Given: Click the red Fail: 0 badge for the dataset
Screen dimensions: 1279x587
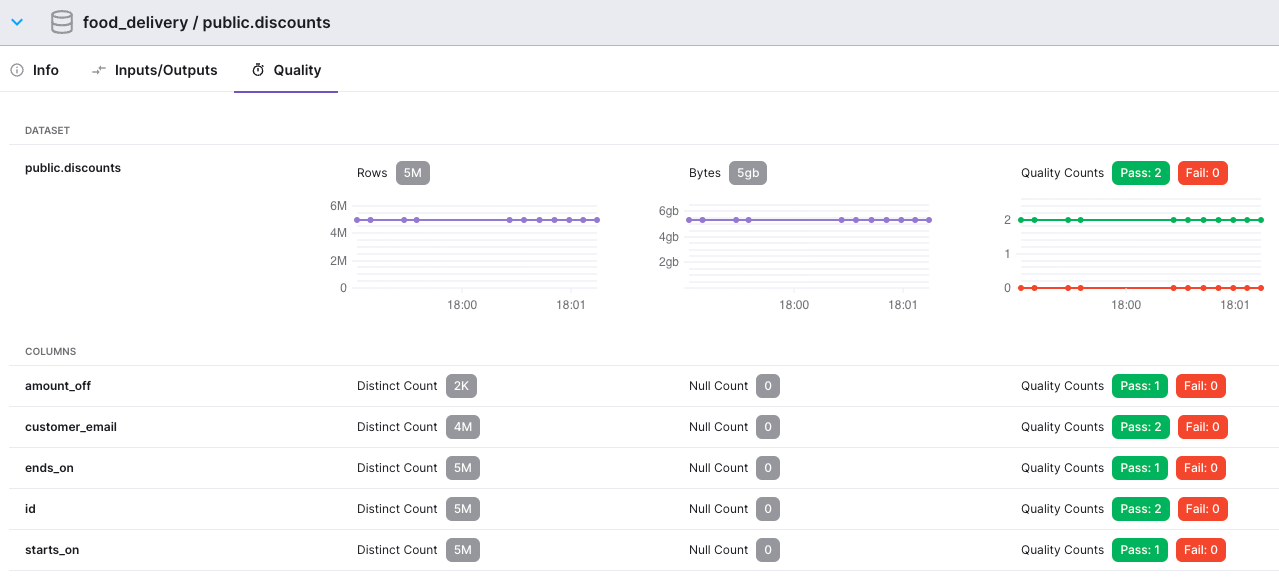Looking at the screenshot, I should (1202, 172).
